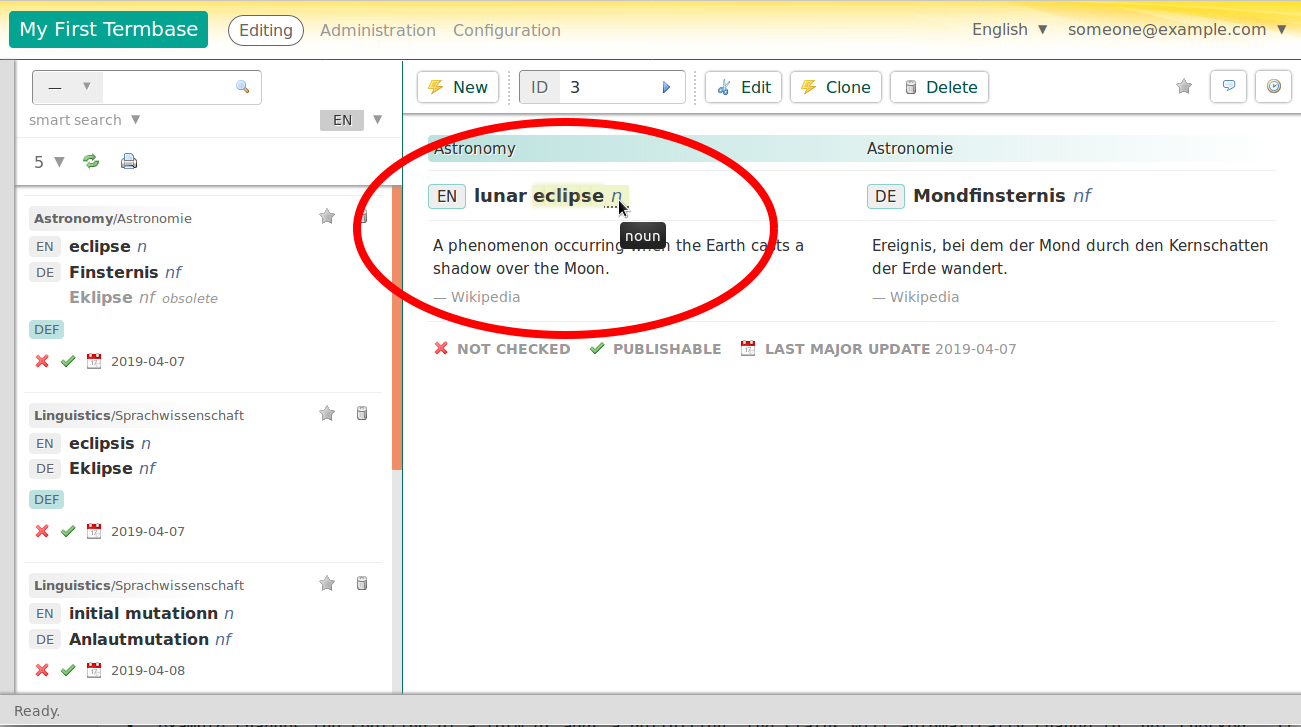The image size is (1301, 727).
Task: Go to next entry with the ID arrow
Action: (666, 87)
